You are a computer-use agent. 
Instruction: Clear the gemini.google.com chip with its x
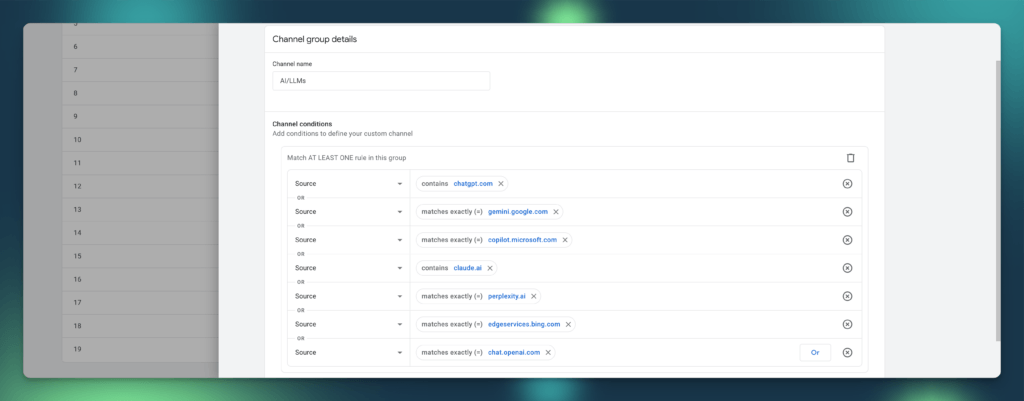pos(556,212)
